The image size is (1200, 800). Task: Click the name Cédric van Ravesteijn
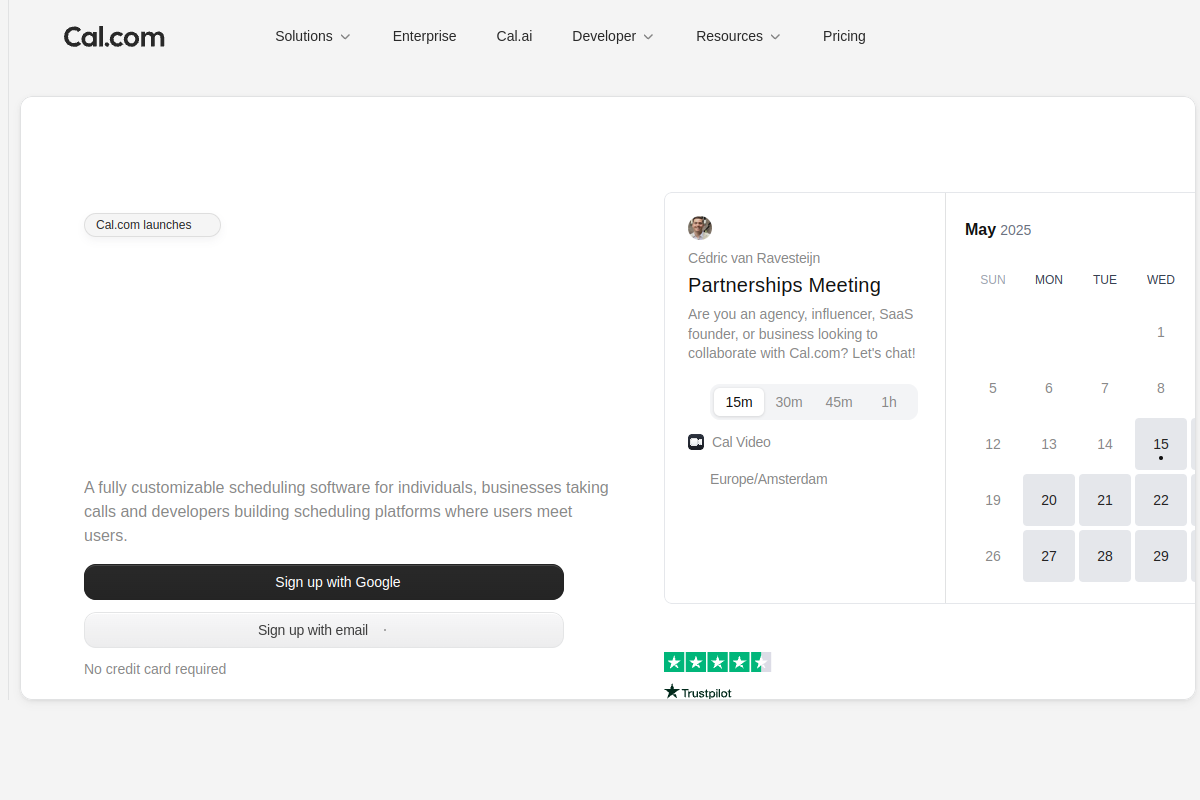coord(754,258)
